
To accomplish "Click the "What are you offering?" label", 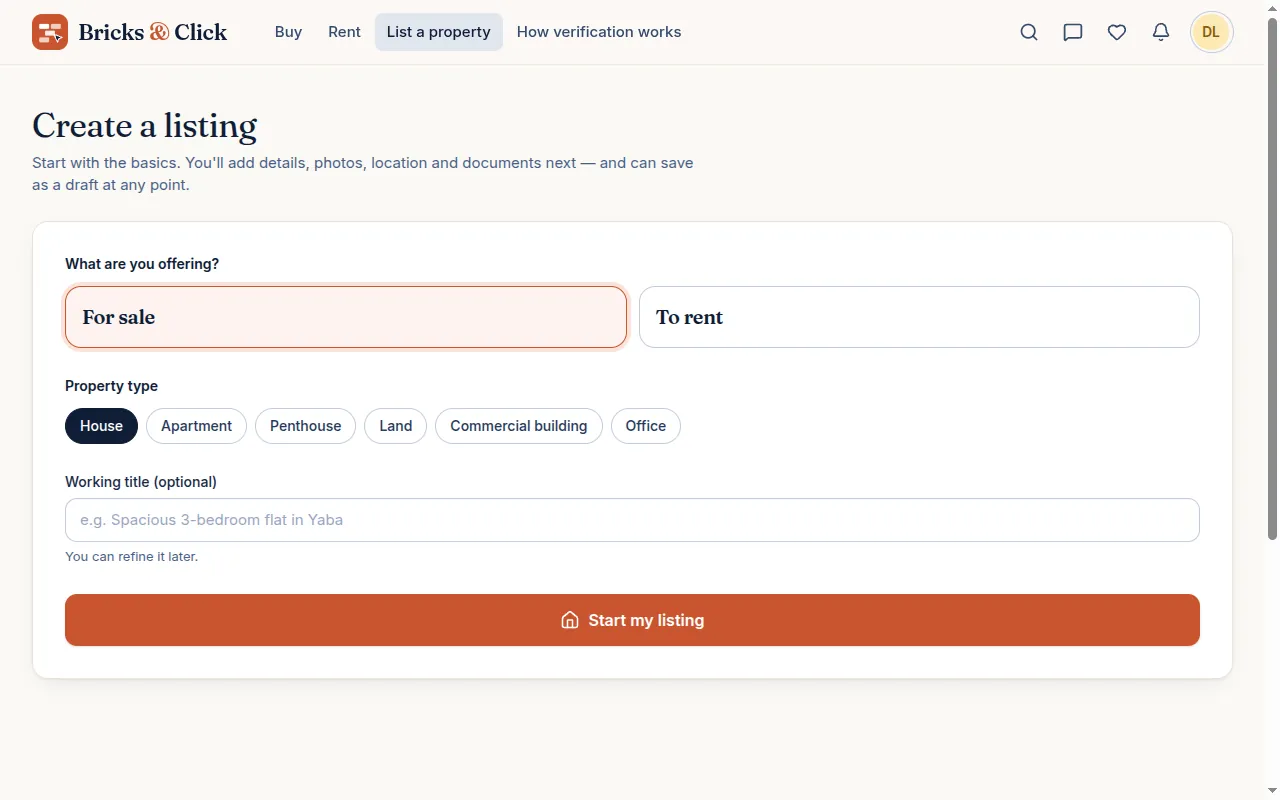I will (142, 264).
